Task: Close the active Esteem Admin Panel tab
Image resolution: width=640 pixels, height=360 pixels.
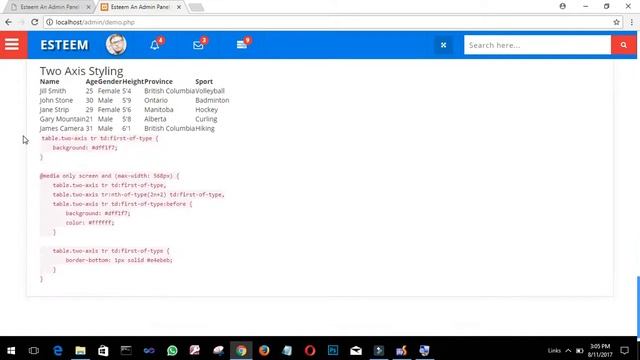Action: 178,7
